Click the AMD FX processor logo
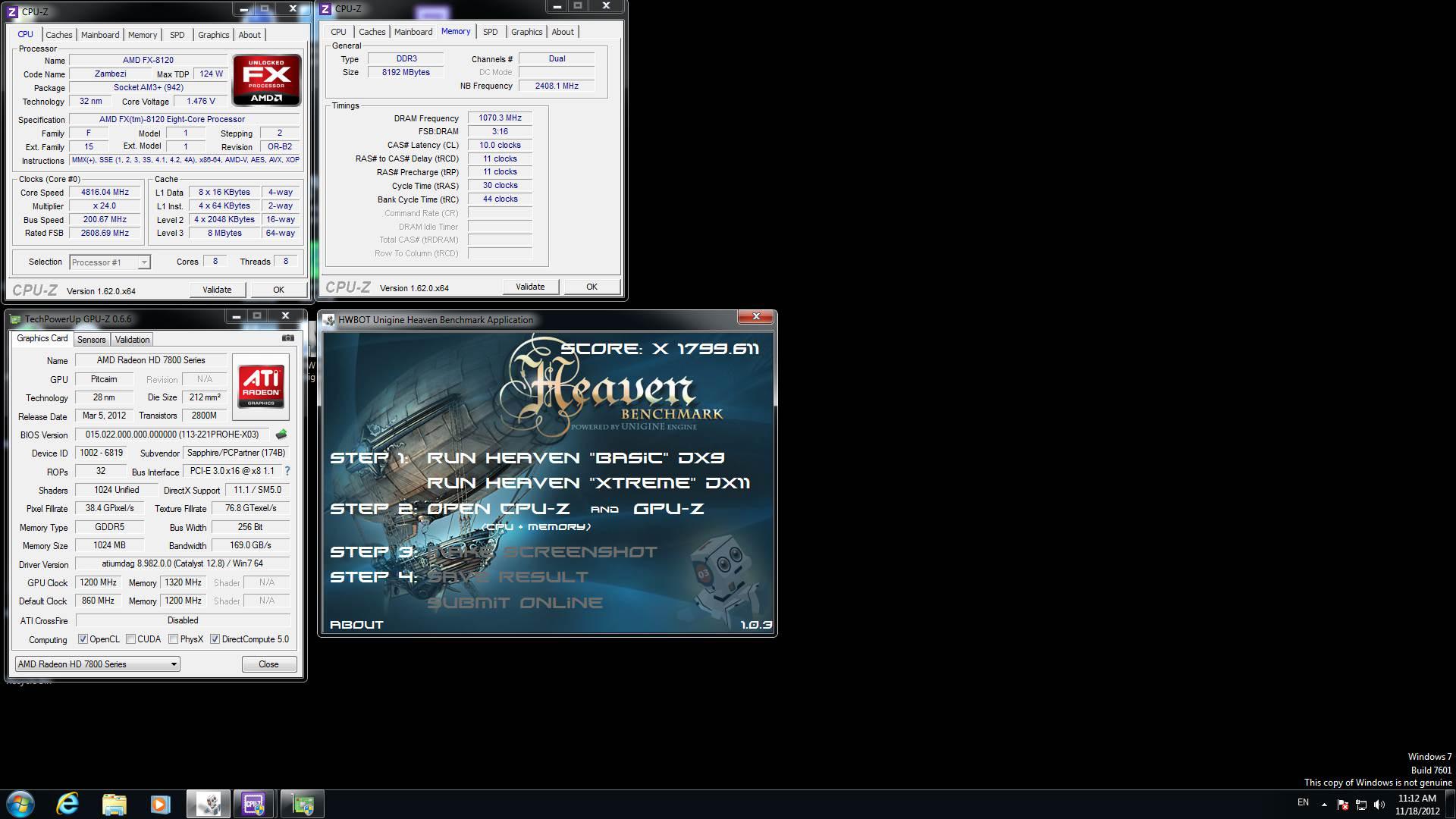The width and height of the screenshot is (1456, 819). coord(267,80)
